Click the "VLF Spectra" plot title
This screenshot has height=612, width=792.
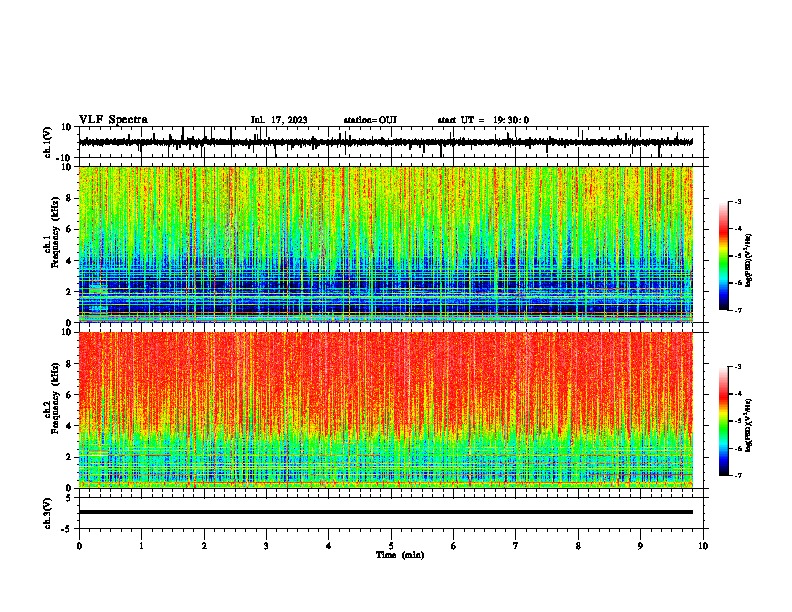(x=113, y=120)
